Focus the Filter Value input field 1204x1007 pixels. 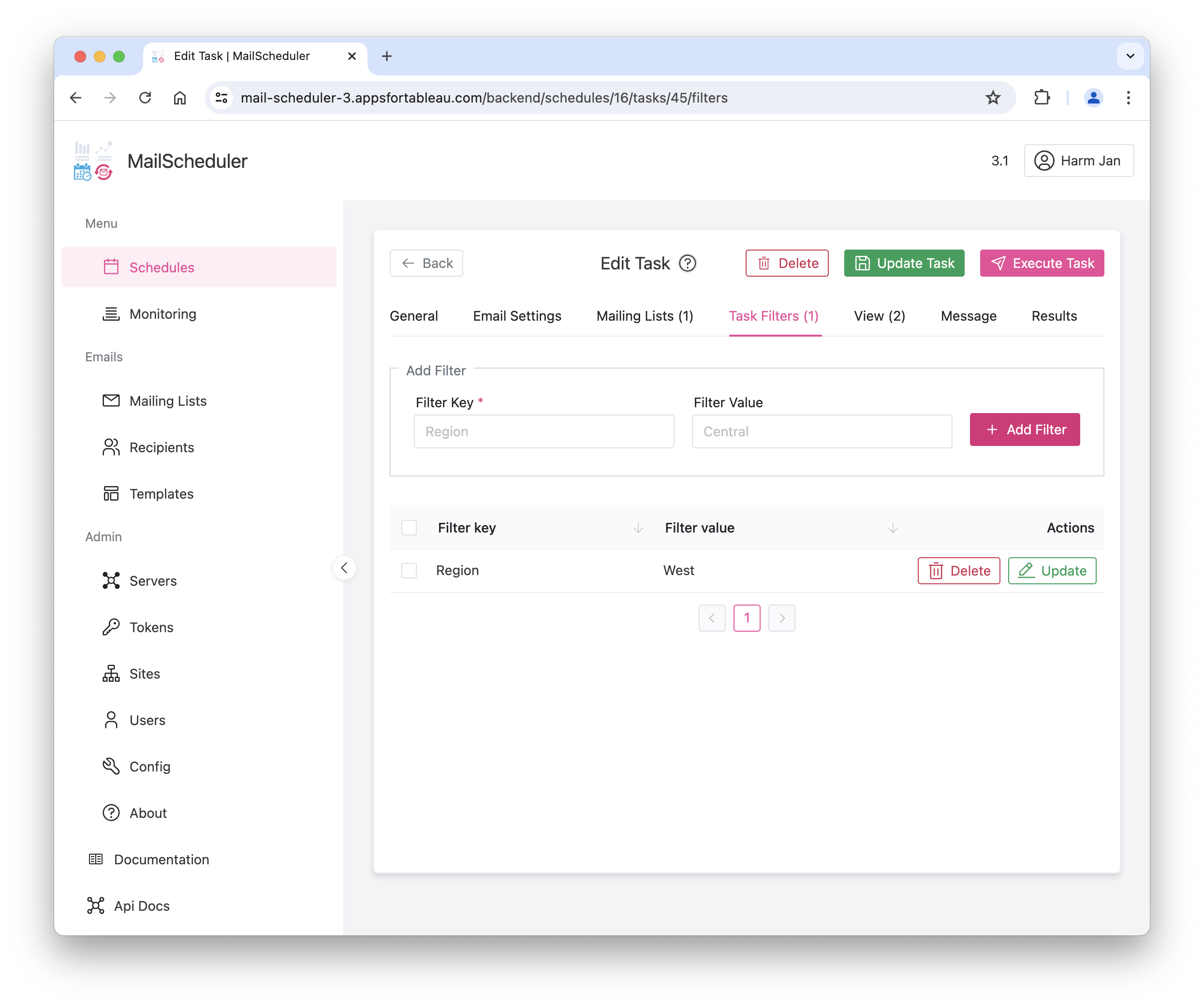tap(821, 431)
